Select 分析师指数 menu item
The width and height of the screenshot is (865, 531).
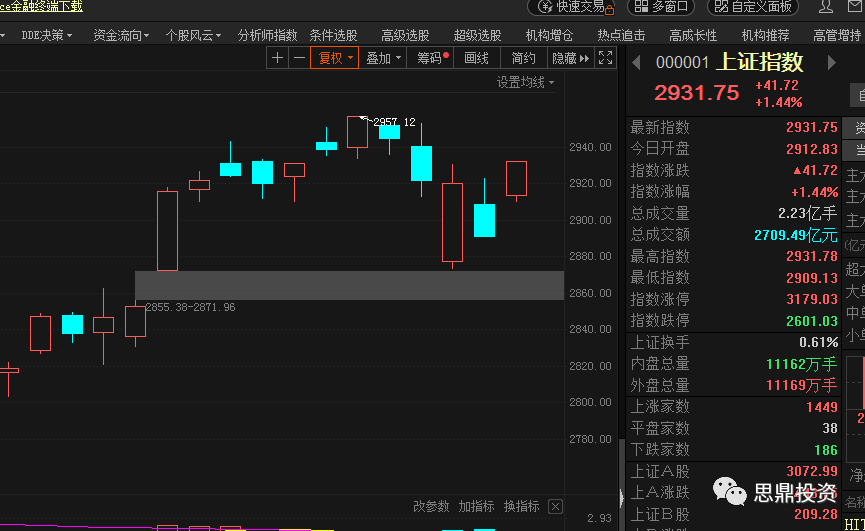tap(267, 35)
